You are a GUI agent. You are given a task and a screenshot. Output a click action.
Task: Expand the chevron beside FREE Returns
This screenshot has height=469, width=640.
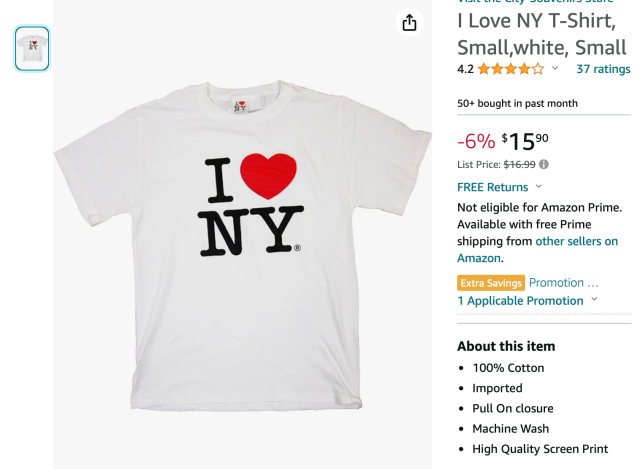point(539,187)
